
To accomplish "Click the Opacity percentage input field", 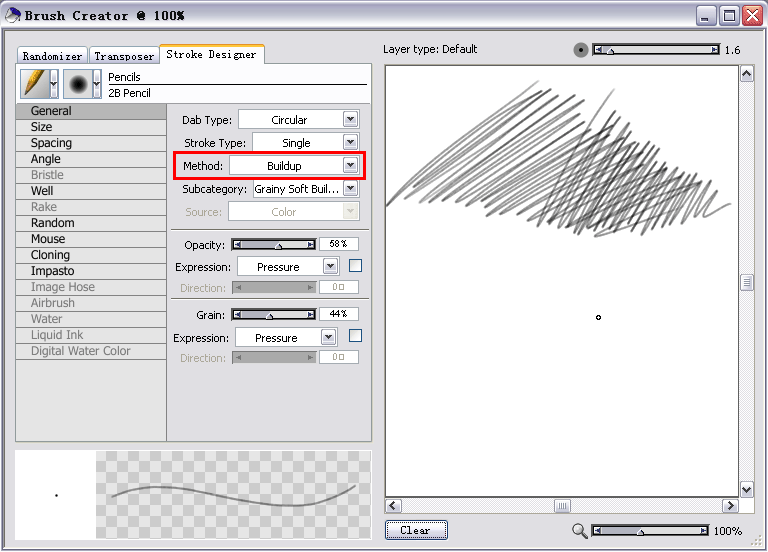I will click(338, 244).
